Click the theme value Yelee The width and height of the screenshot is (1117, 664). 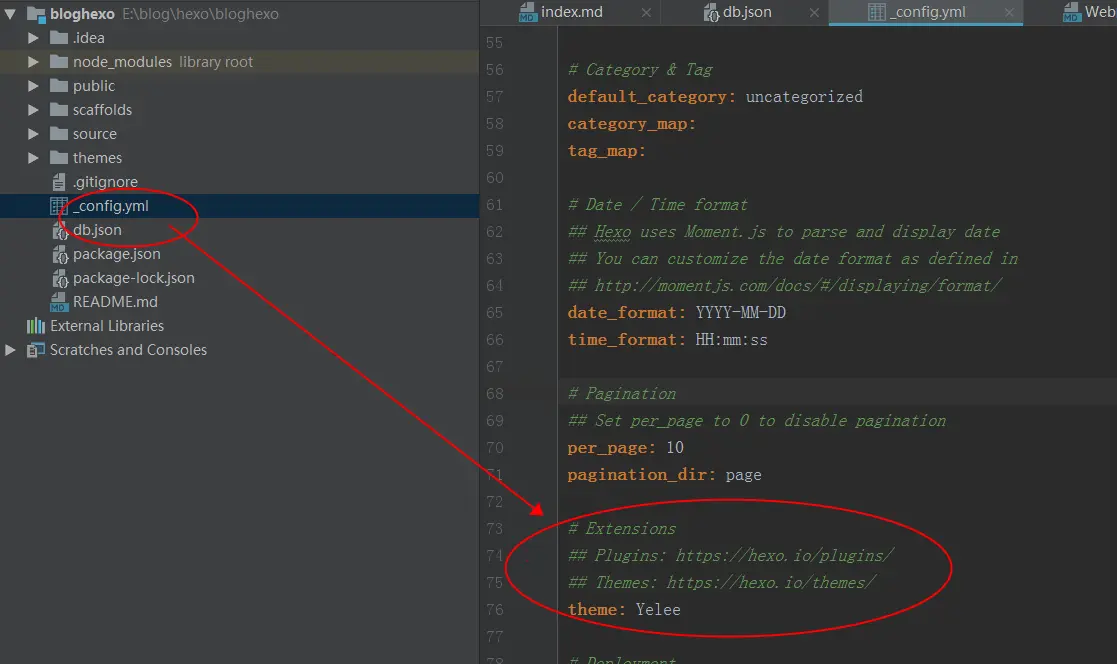pyautogui.click(x=658, y=610)
